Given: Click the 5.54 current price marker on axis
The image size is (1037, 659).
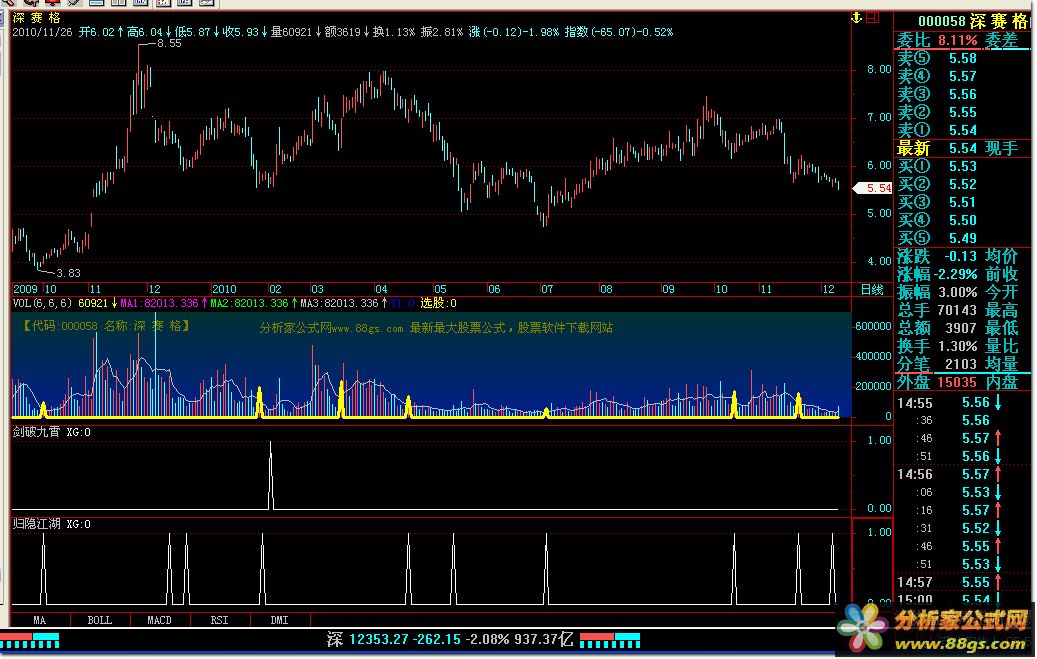Looking at the screenshot, I should (874, 189).
